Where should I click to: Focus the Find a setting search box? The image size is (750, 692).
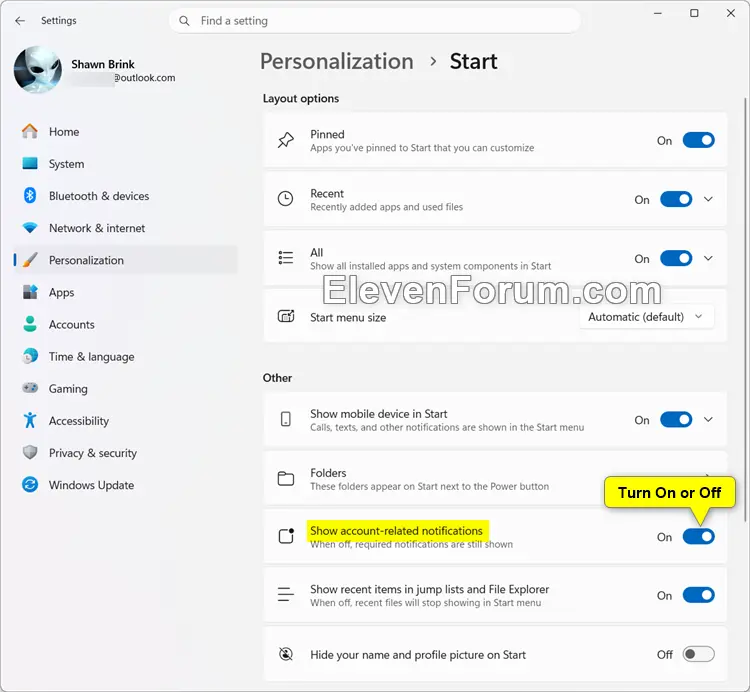point(375,21)
